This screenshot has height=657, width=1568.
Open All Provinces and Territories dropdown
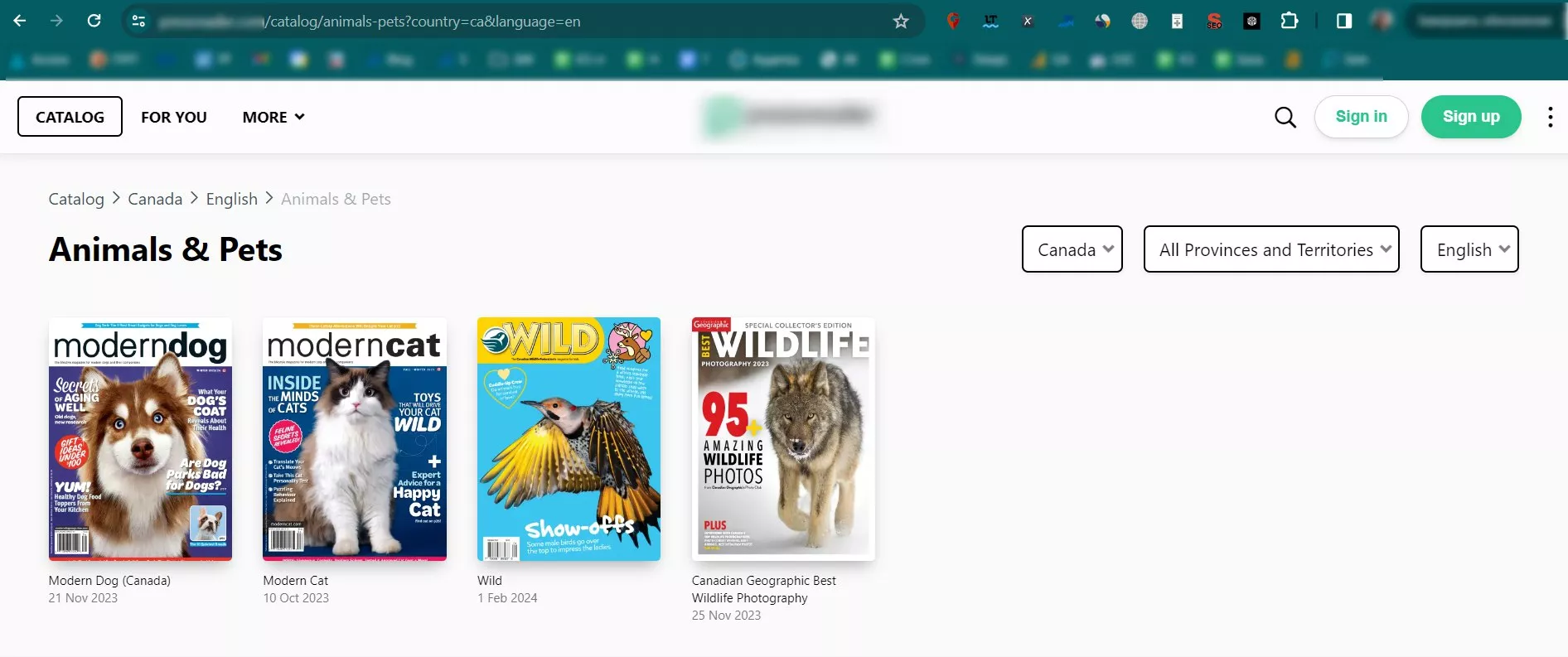coord(1271,249)
